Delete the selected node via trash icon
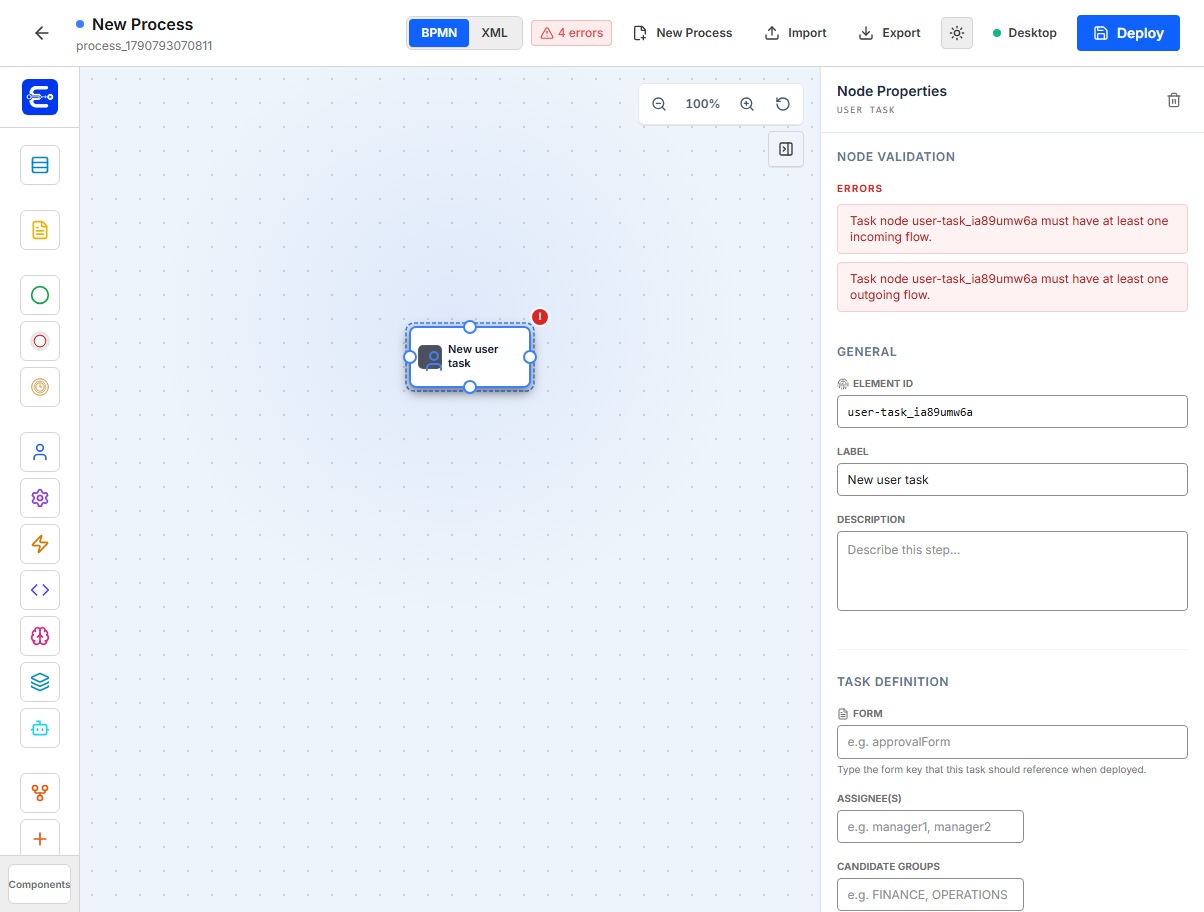 pyautogui.click(x=1174, y=100)
